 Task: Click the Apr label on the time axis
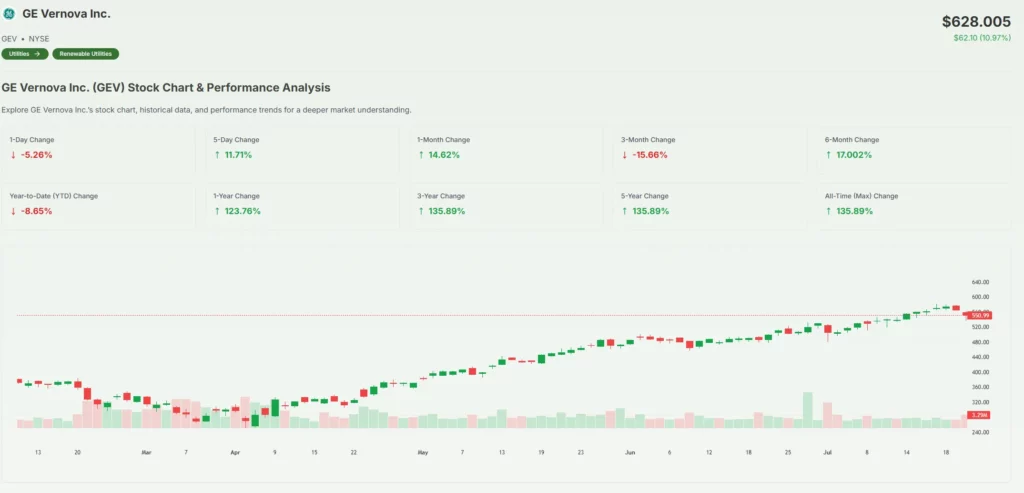[x=235, y=453]
